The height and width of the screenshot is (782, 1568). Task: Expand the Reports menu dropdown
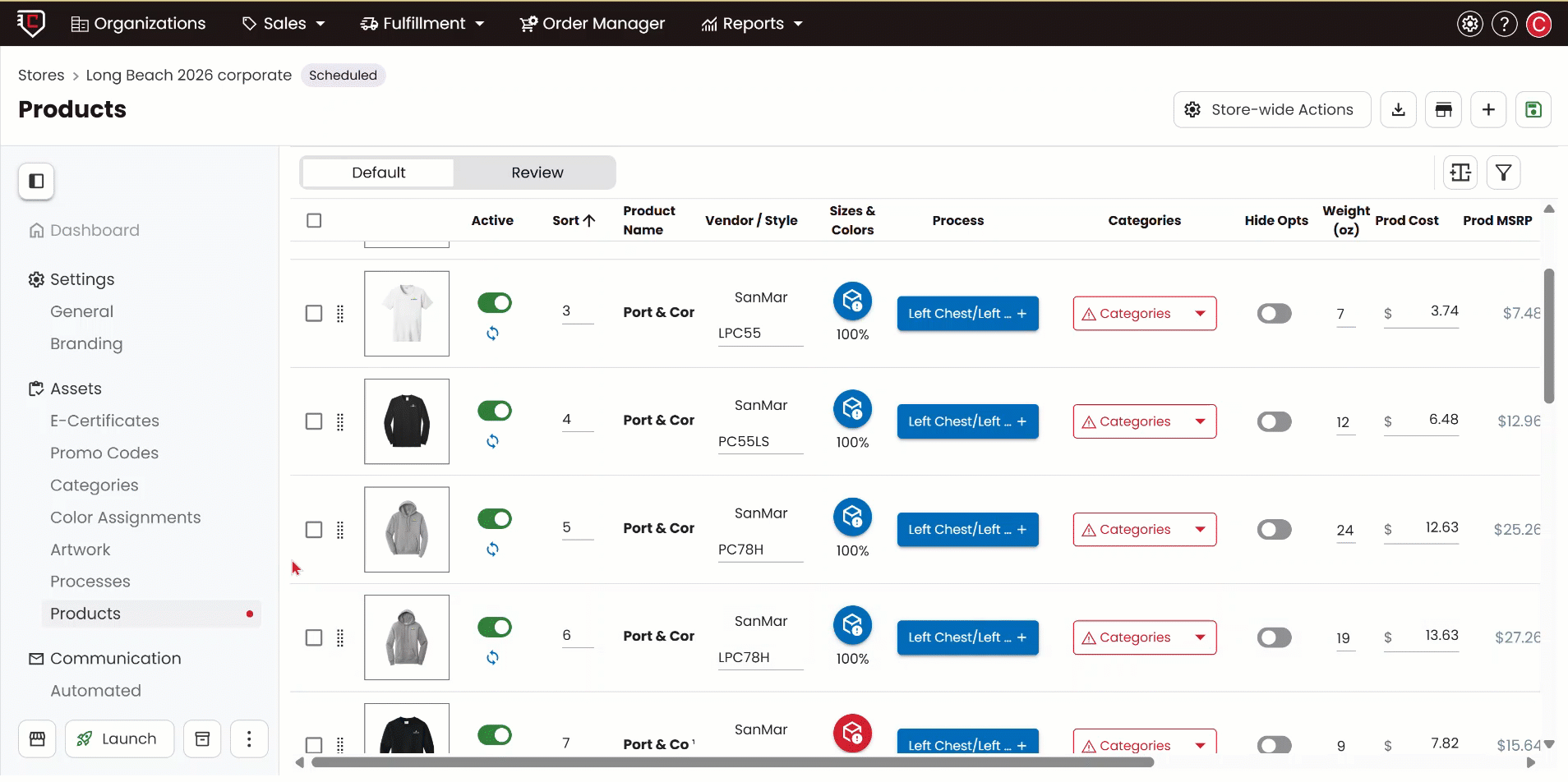[x=752, y=24]
